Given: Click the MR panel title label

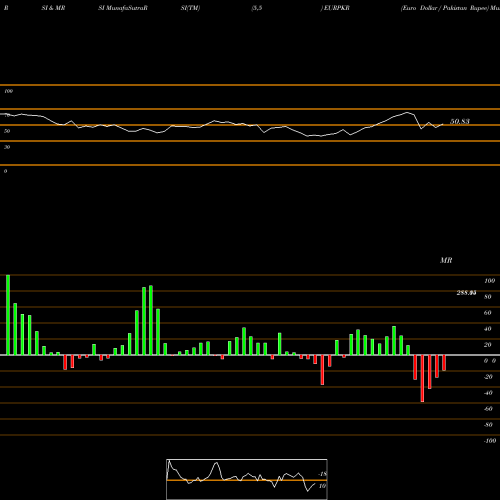Looking at the screenshot, I should [446, 260].
